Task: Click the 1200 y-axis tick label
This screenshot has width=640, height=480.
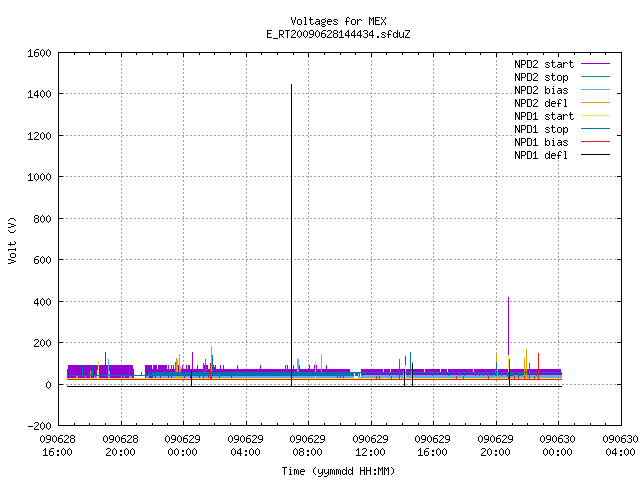Action: coord(39,136)
